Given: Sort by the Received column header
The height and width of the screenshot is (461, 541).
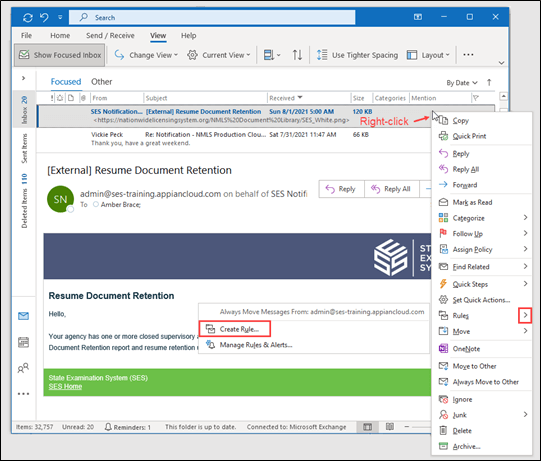Looking at the screenshot, I should 286,98.
